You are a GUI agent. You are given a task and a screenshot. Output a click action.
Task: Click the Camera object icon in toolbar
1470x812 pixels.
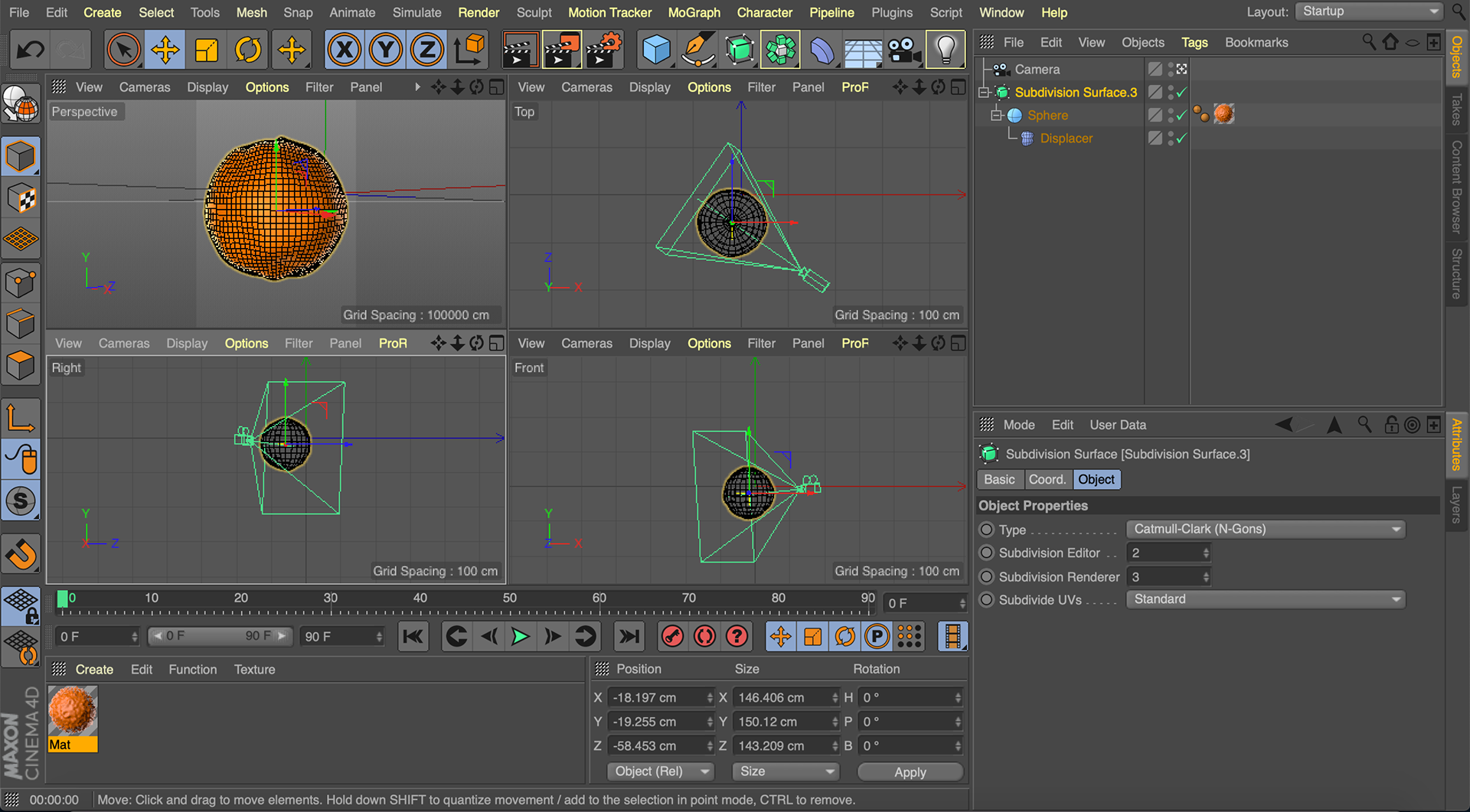(x=904, y=51)
